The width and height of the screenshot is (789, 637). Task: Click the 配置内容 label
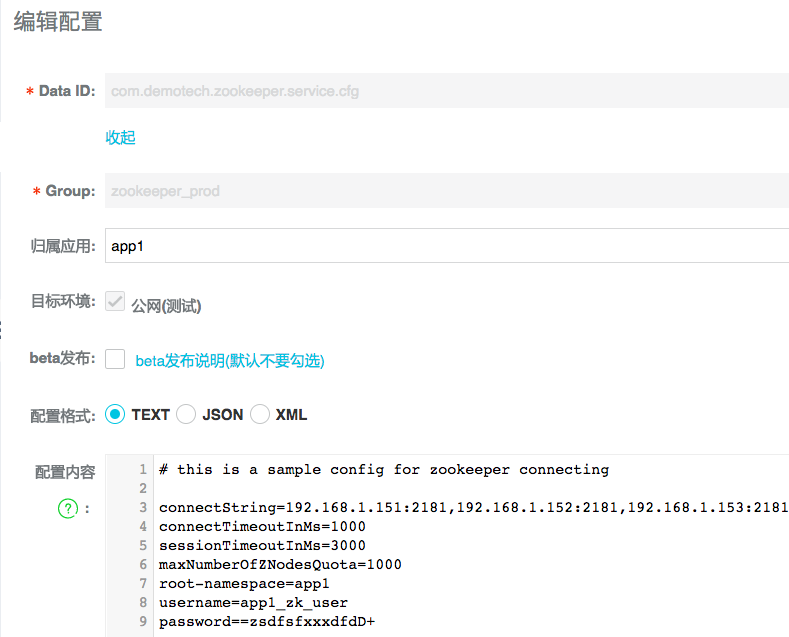point(65,472)
